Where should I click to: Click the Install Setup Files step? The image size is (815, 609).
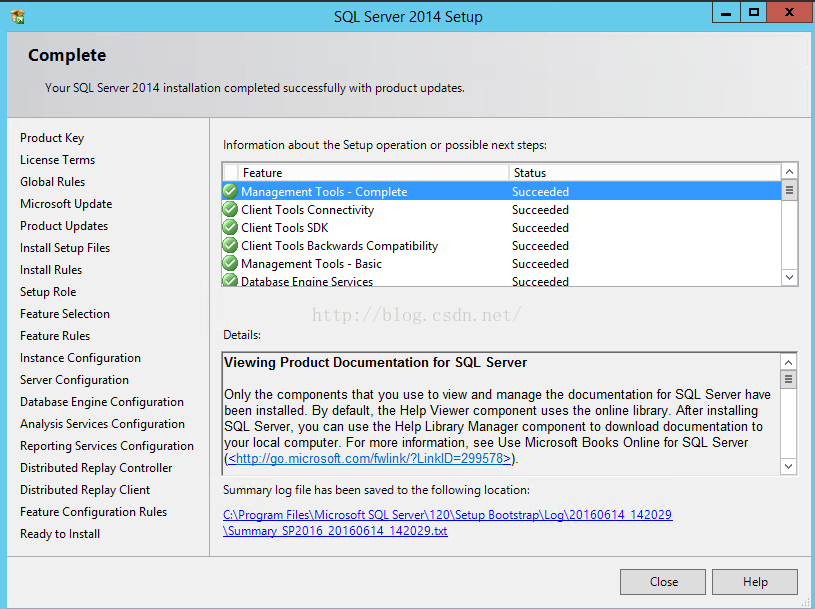[x=65, y=248]
